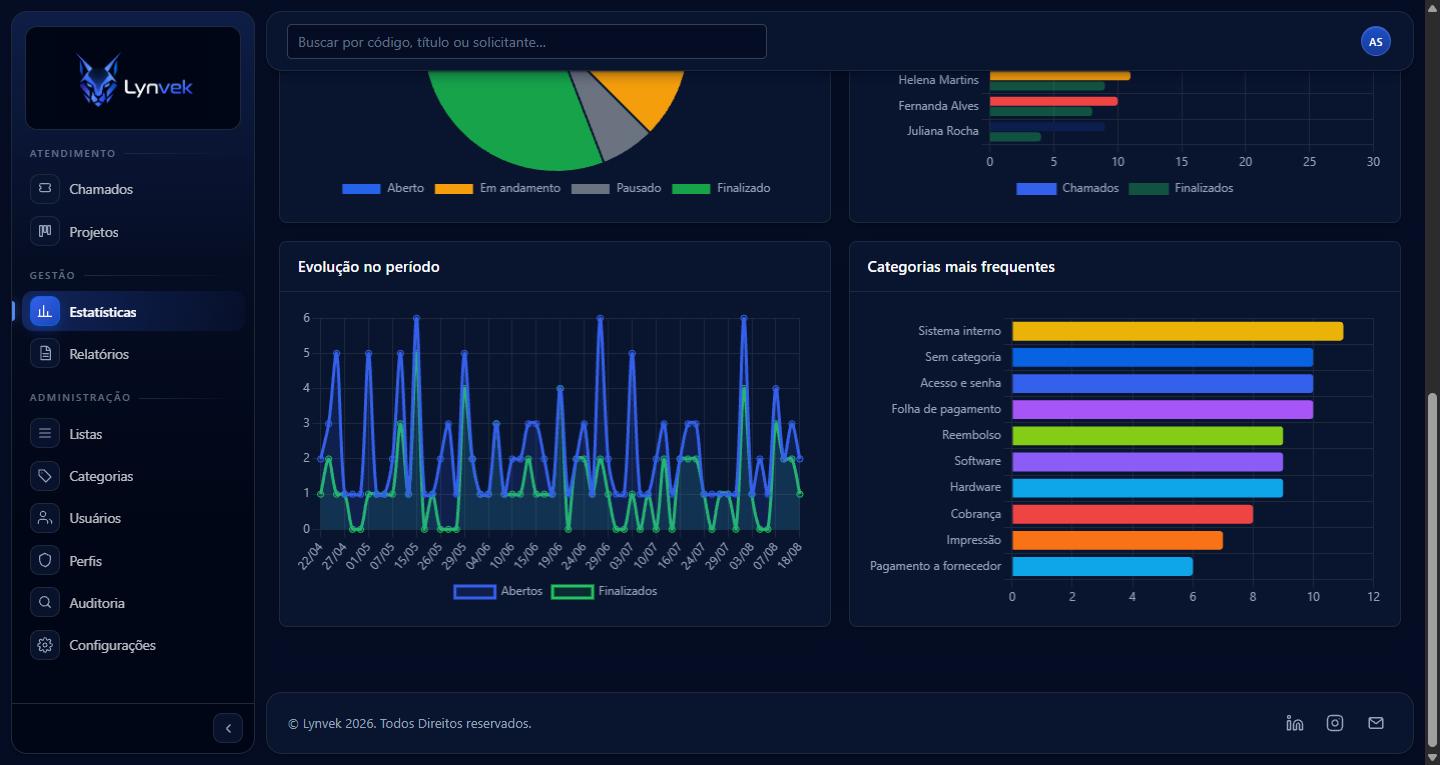Screen dimensions: 1440x765
Task: Toggle the Em andamento pie legend
Action: coord(498,188)
